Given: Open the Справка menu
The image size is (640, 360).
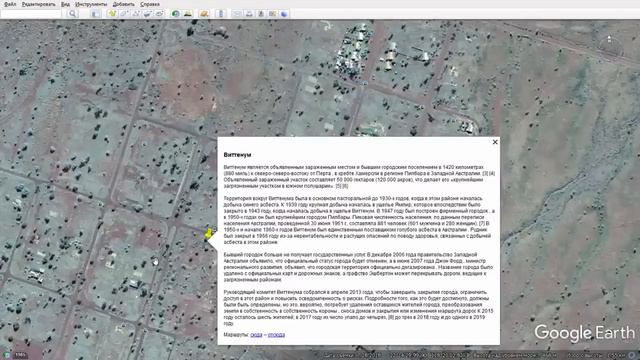Looking at the screenshot, I should coord(150,4).
